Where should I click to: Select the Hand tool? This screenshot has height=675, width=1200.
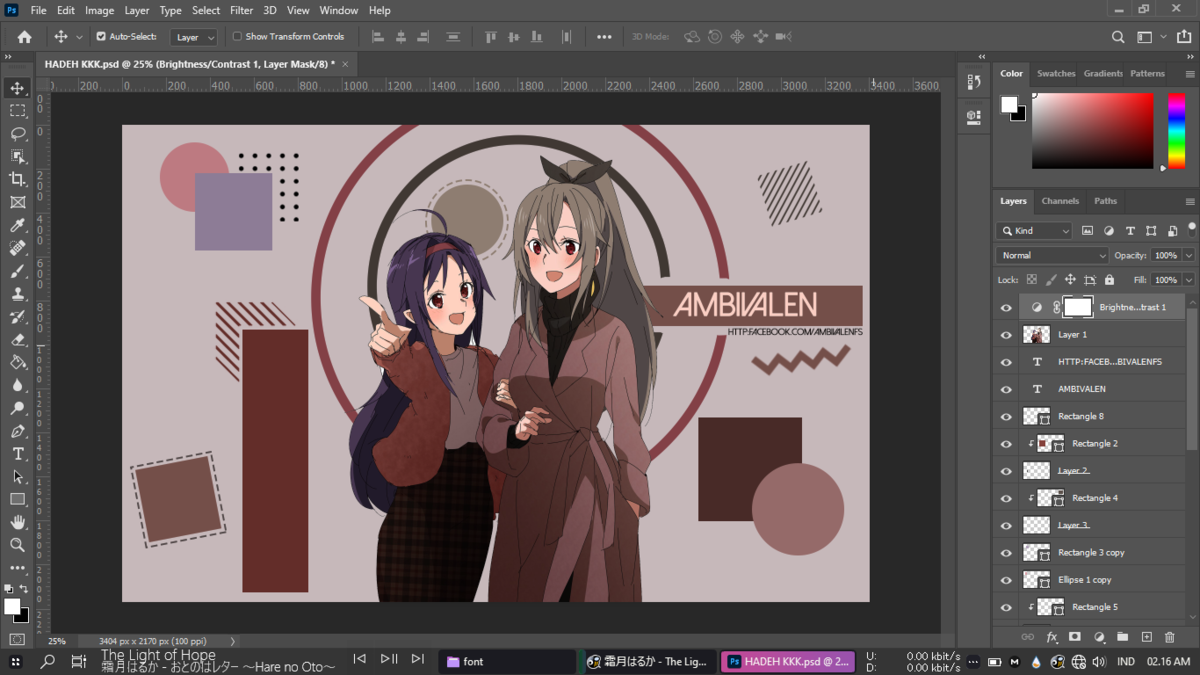coord(17,522)
